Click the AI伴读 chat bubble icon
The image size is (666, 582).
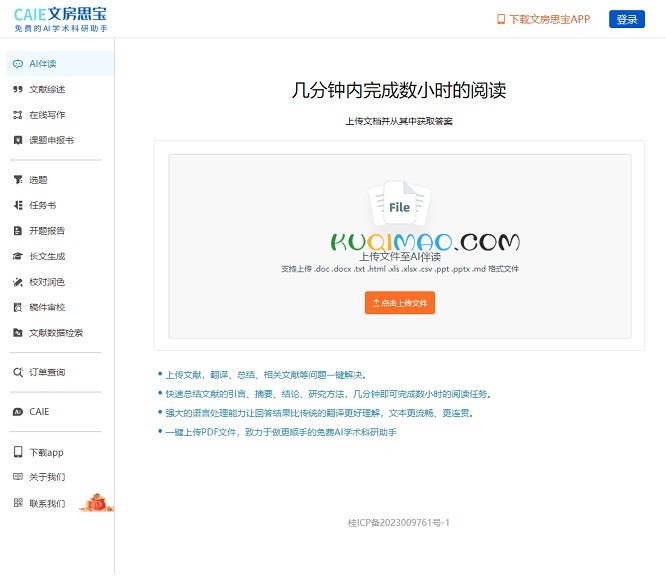coord(17,64)
